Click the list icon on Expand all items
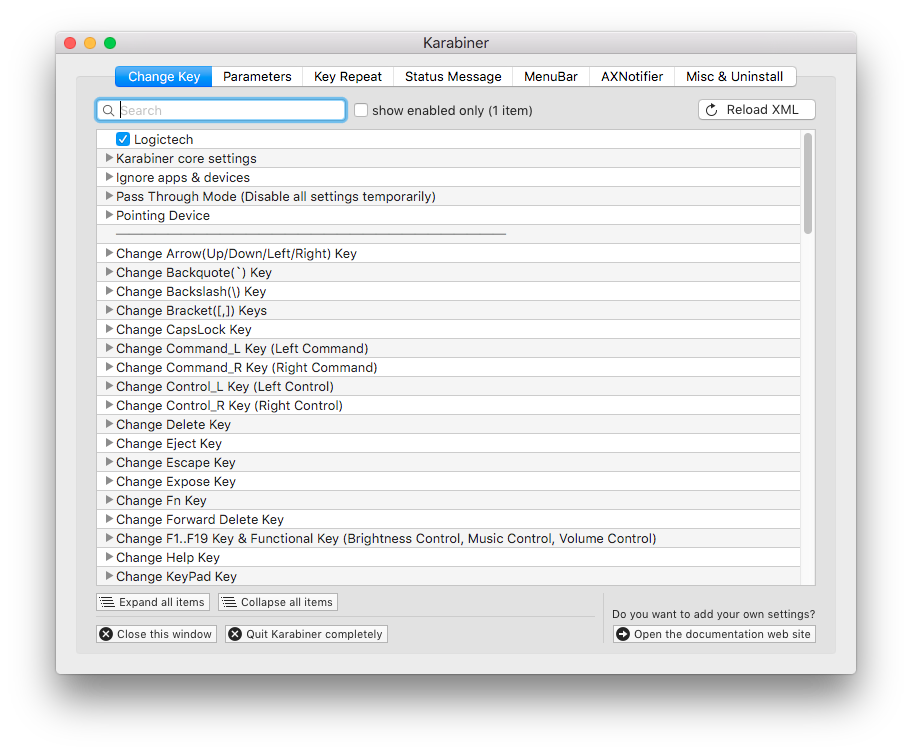The width and height of the screenshot is (912, 754). point(107,602)
